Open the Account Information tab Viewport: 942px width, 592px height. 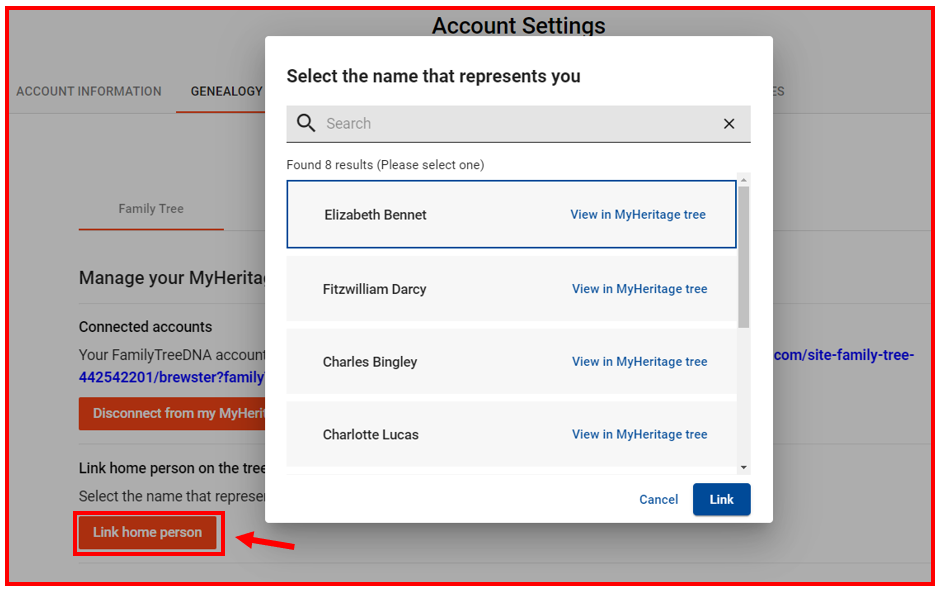tap(89, 91)
